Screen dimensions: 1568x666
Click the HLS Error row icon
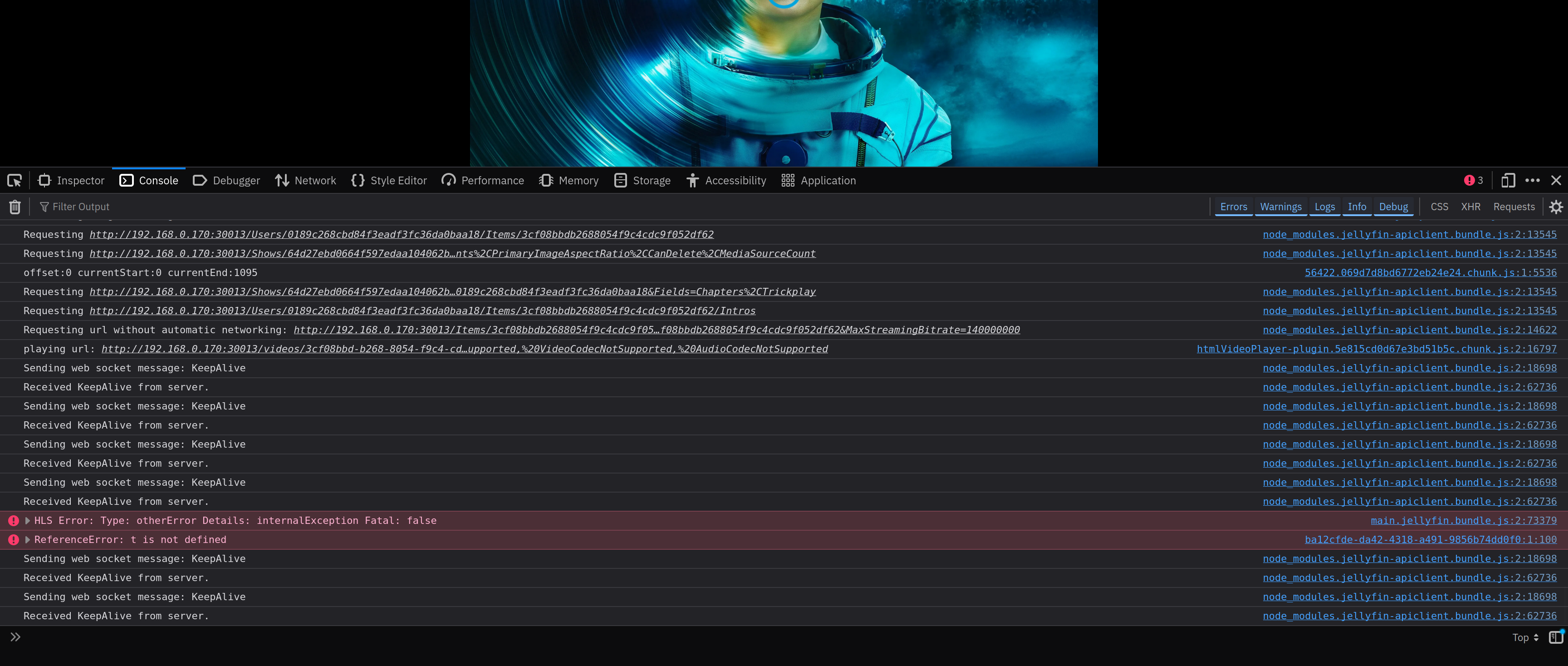pos(14,521)
